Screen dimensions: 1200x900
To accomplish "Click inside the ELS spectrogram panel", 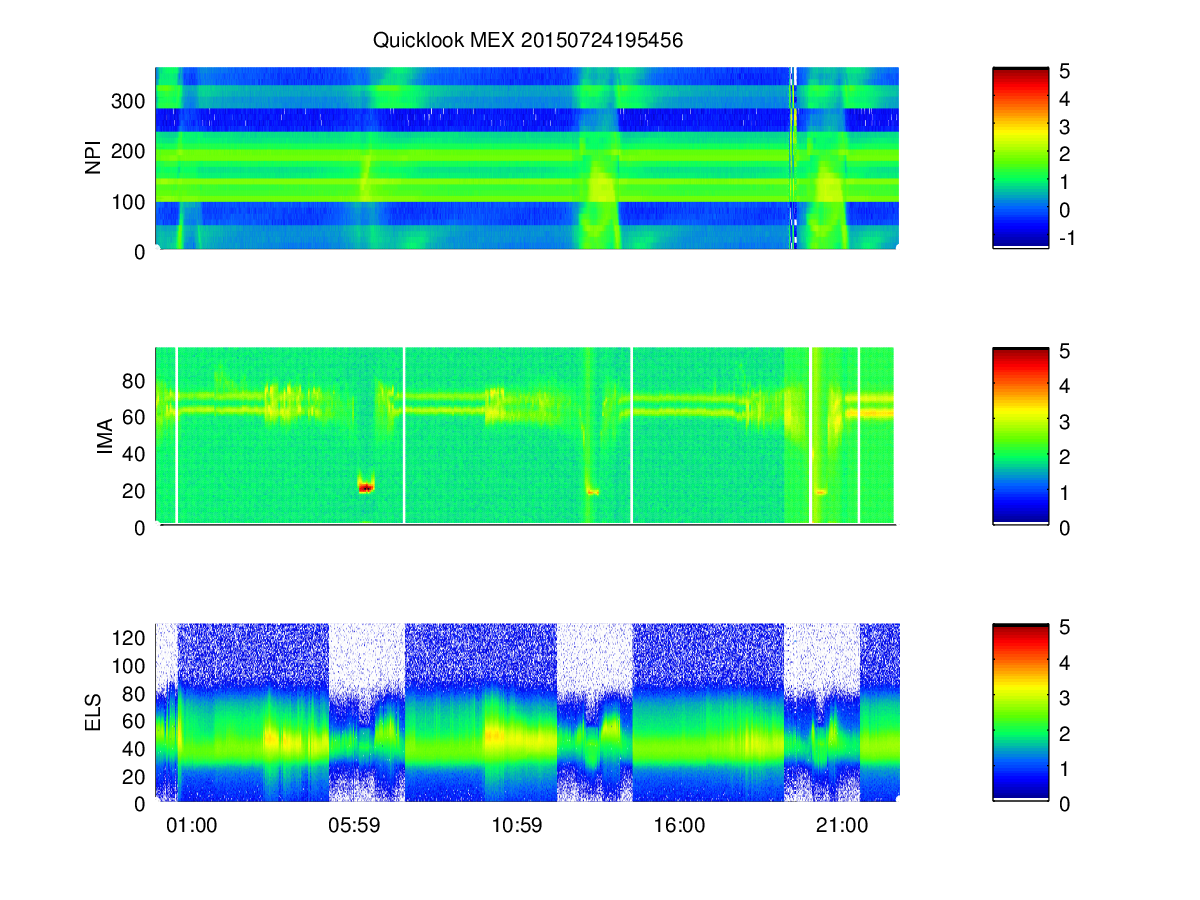I will click(x=527, y=712).
